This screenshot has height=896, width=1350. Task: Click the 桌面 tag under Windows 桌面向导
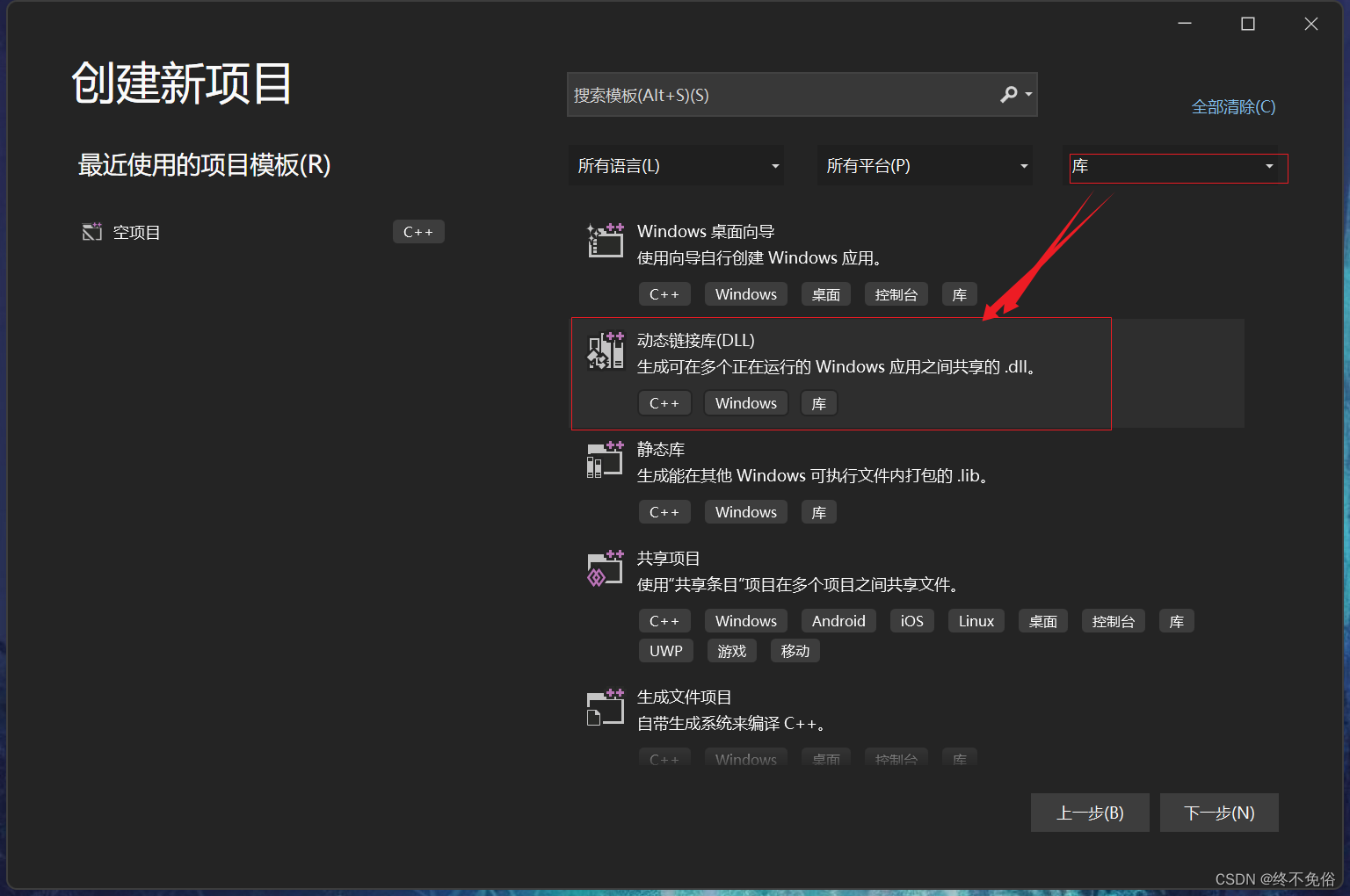point(826,294)
